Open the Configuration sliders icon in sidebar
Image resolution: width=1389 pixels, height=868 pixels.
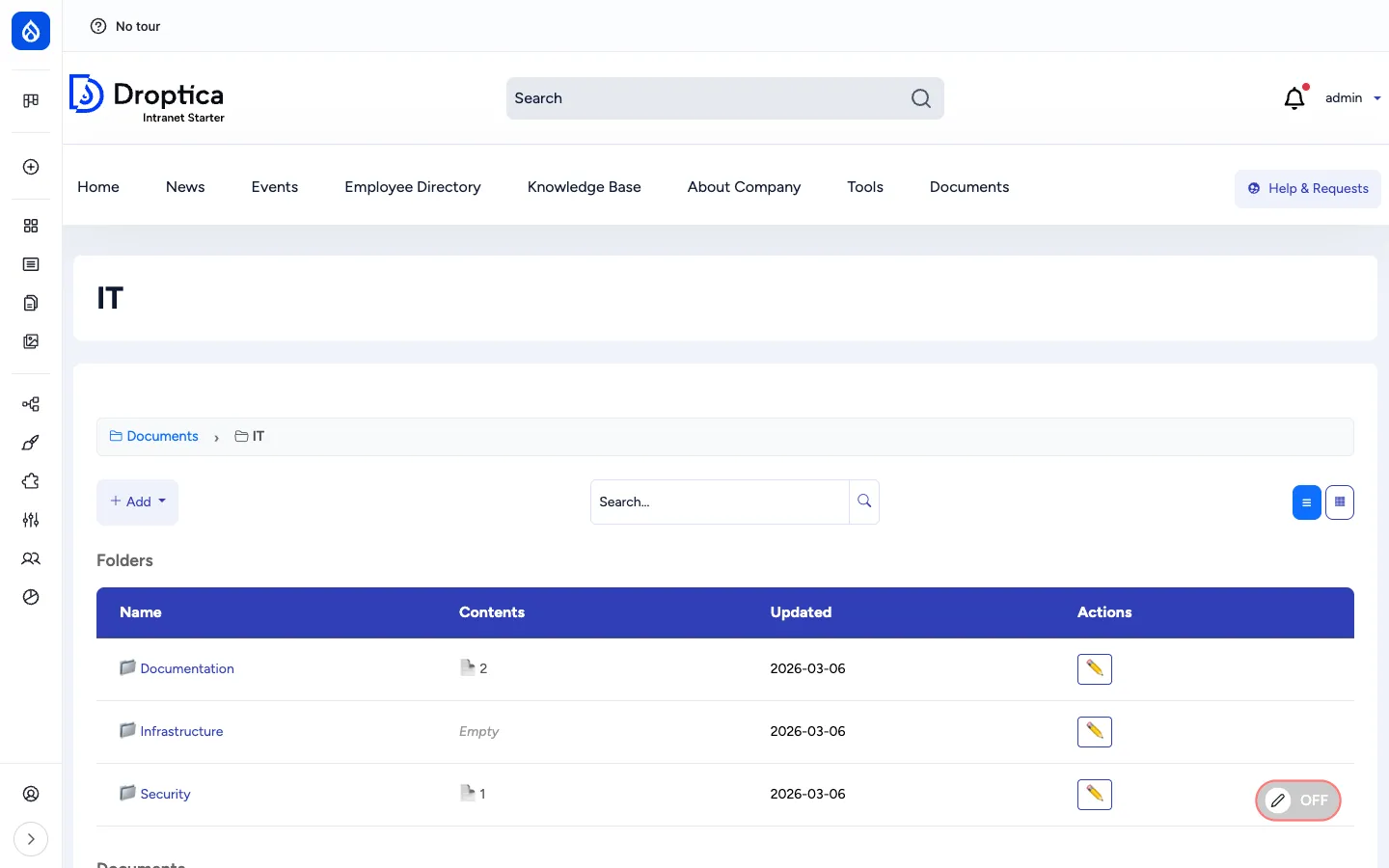pyautogui.click(x=31, y=520)
